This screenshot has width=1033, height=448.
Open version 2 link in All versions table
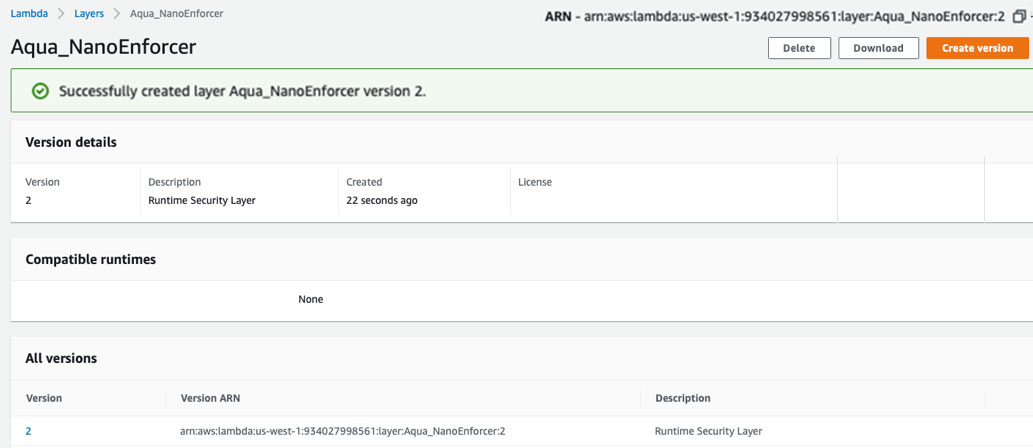tap(28, 432)
